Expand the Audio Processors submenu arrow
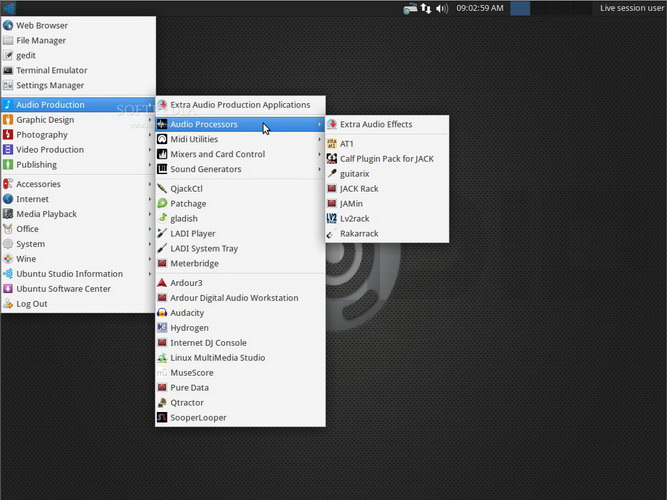 (x=319, y=124)
